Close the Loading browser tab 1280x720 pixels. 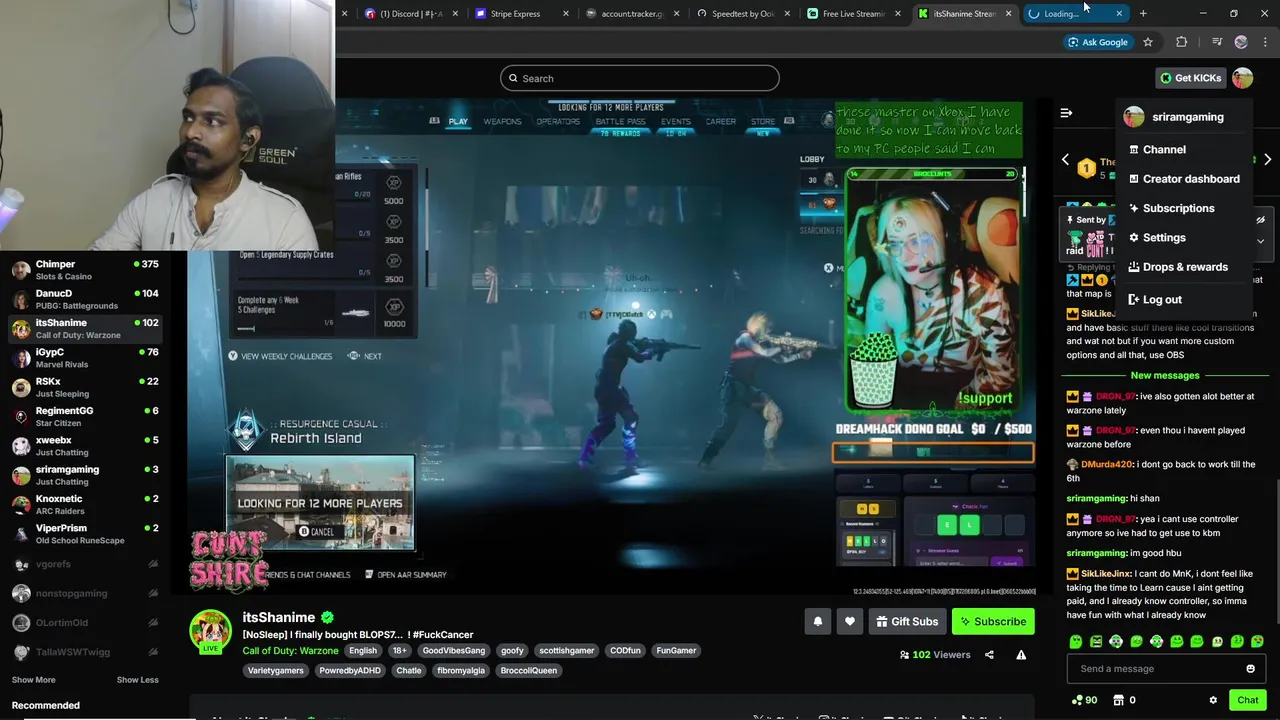click(1119, 13)
